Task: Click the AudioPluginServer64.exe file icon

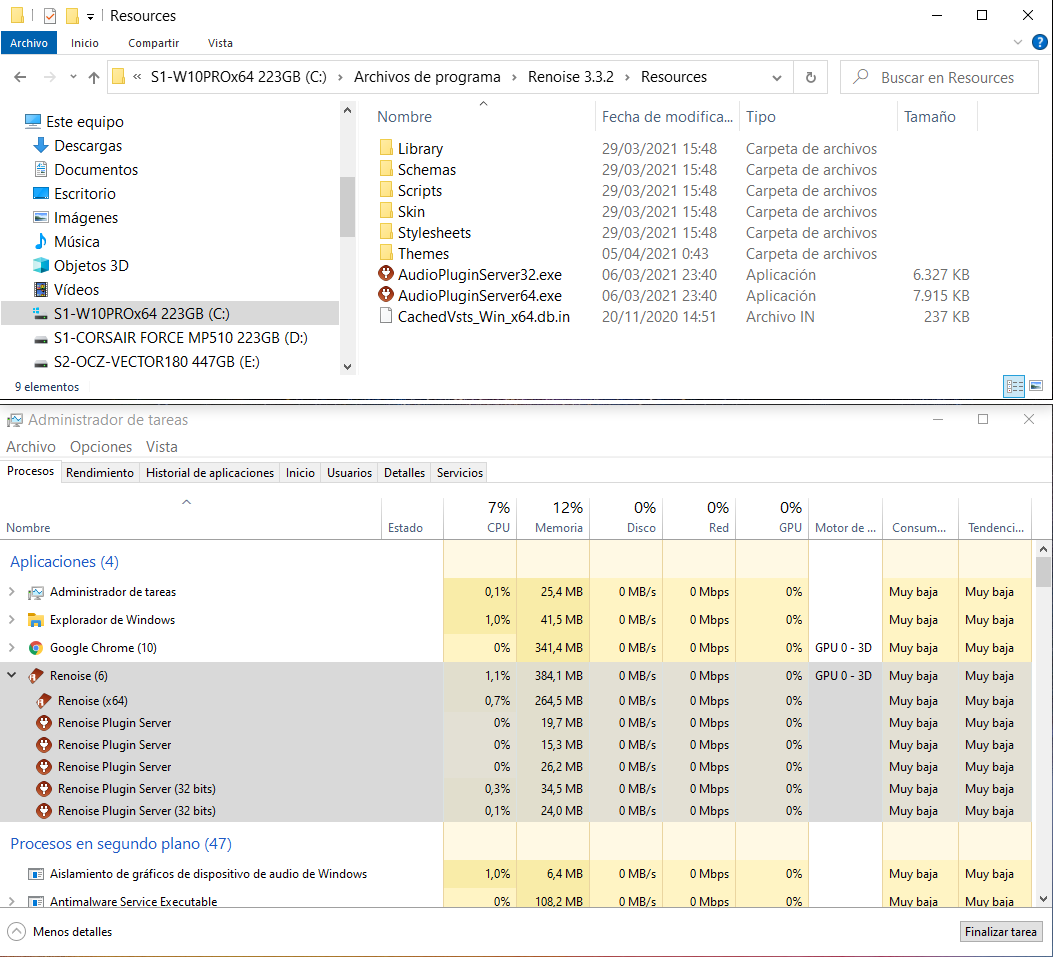Action: click(x=385, y=294)
